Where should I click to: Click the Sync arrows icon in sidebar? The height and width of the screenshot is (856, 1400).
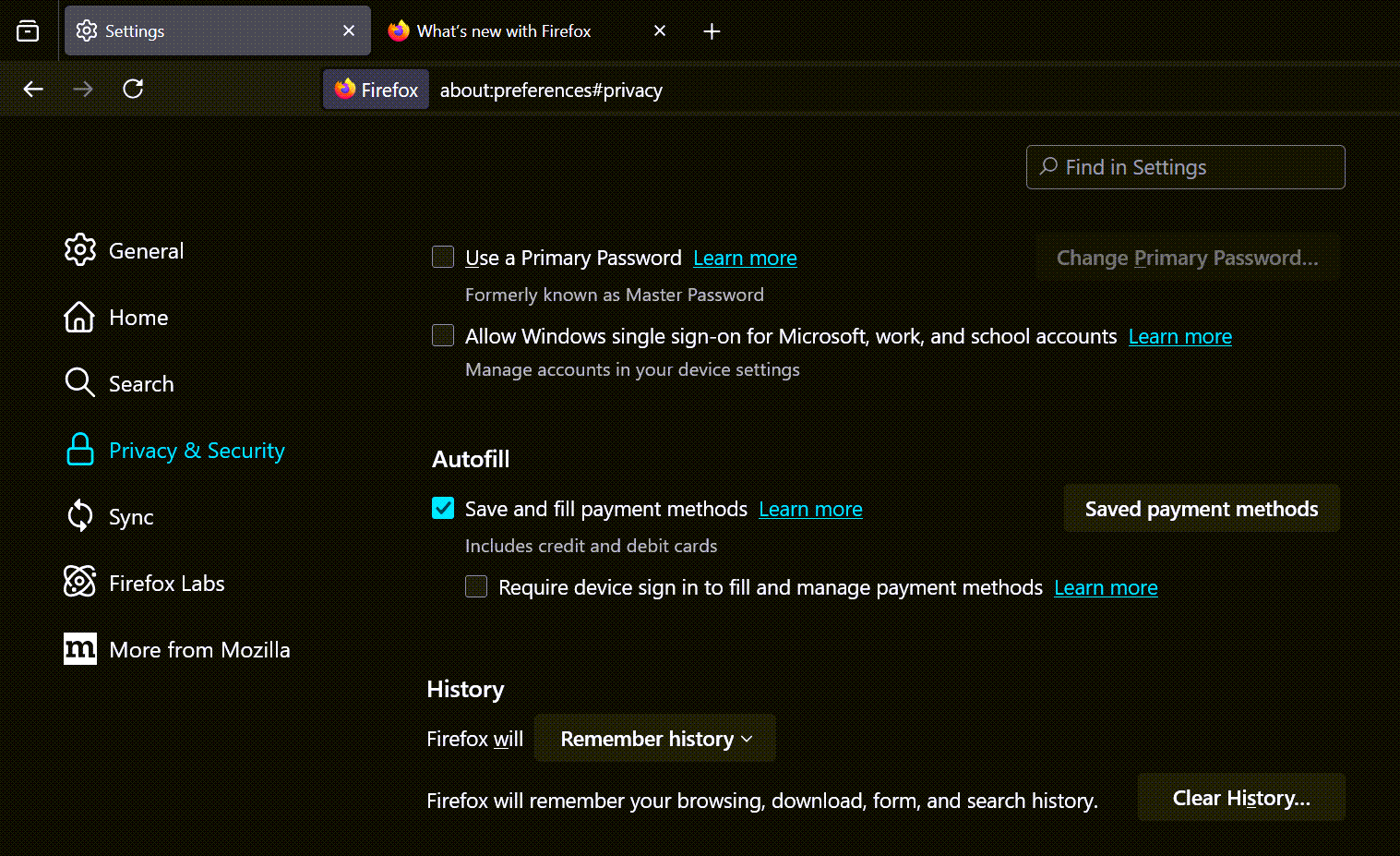pos(80,516)
